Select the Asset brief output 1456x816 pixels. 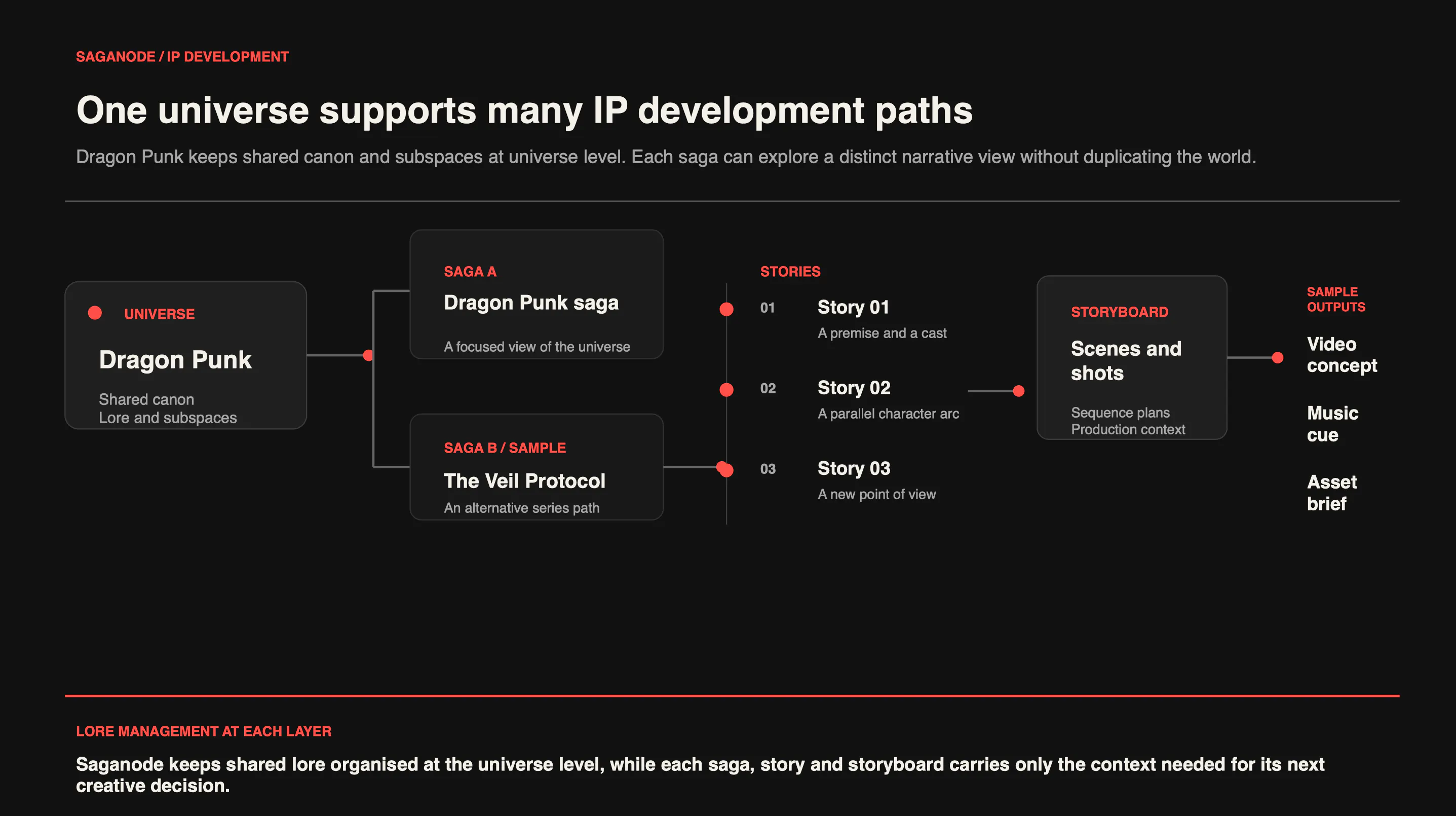(1332, 493)
